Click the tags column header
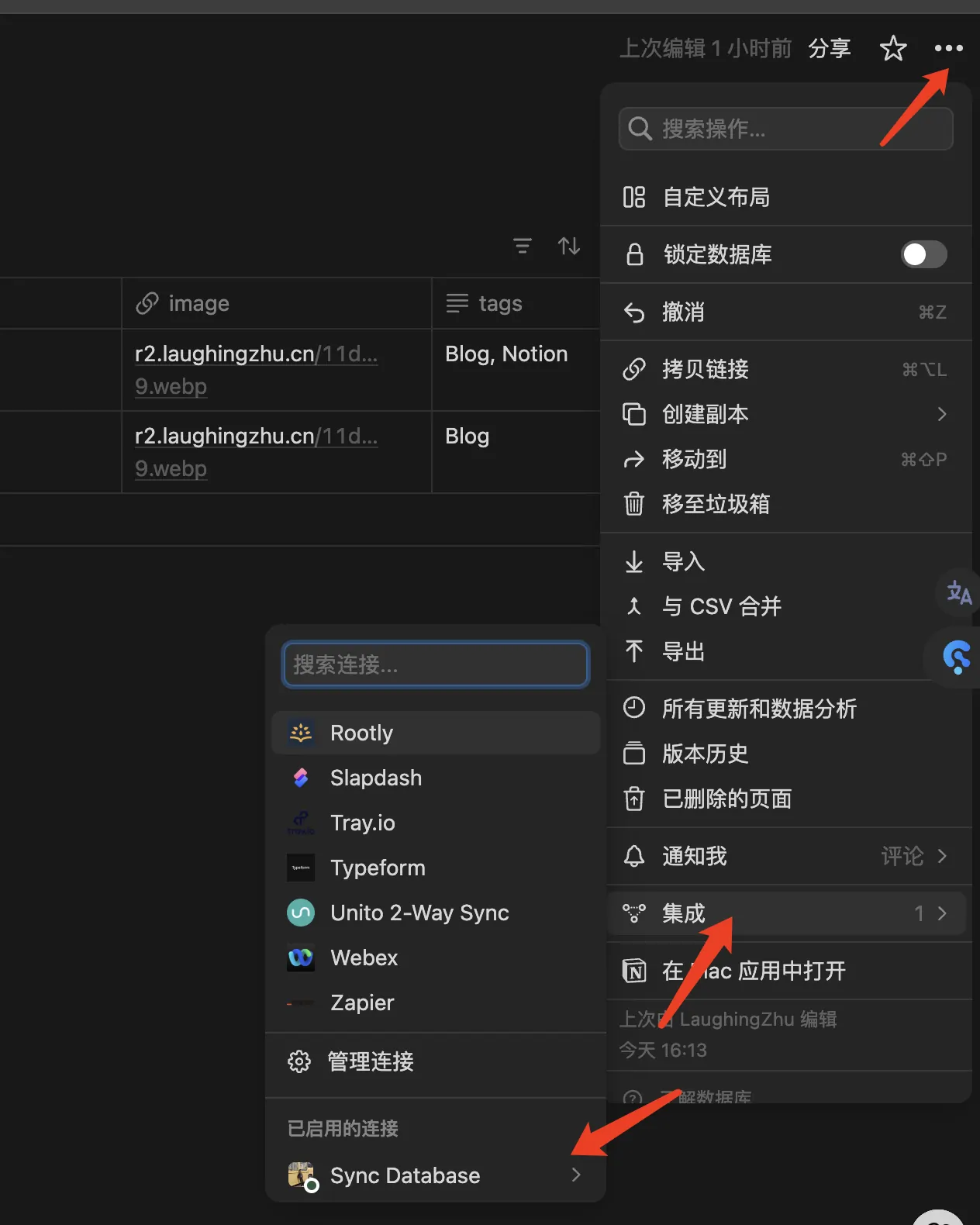Viewport: 980px width, 1225px height. tap(516, 303)
